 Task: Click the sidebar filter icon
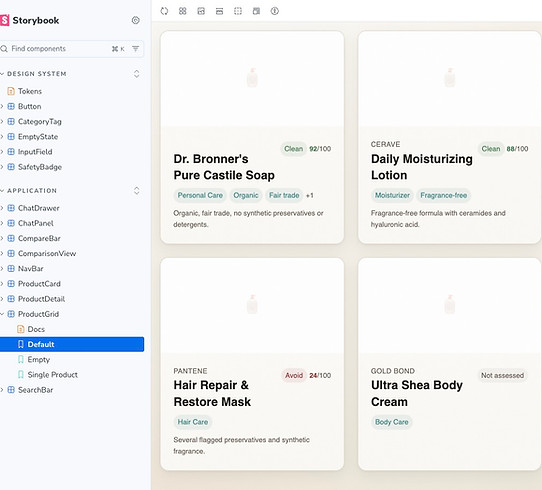[136, 49]
